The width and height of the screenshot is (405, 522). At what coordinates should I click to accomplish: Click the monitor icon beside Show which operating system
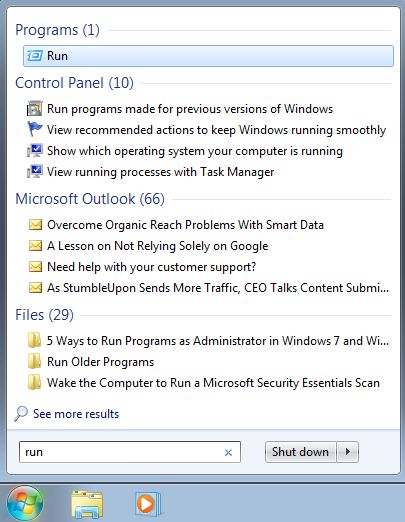click(35, 151)
